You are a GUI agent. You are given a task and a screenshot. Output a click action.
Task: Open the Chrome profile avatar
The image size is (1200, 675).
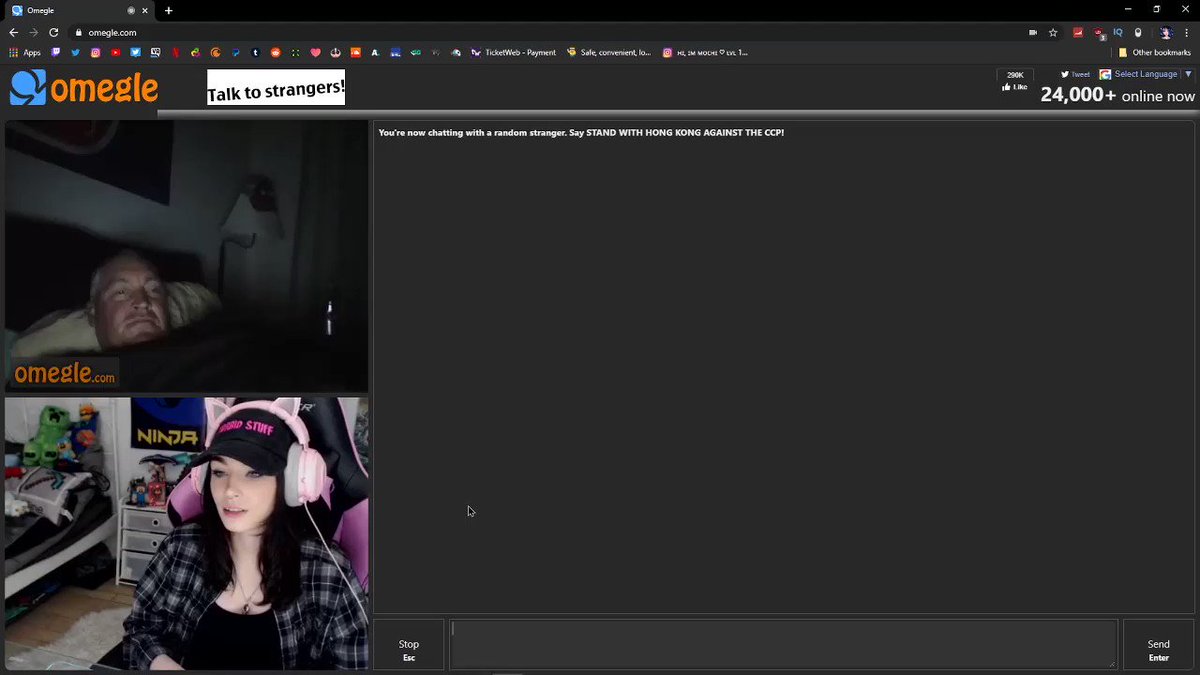pyautogui.click(x=1165, y=32)
